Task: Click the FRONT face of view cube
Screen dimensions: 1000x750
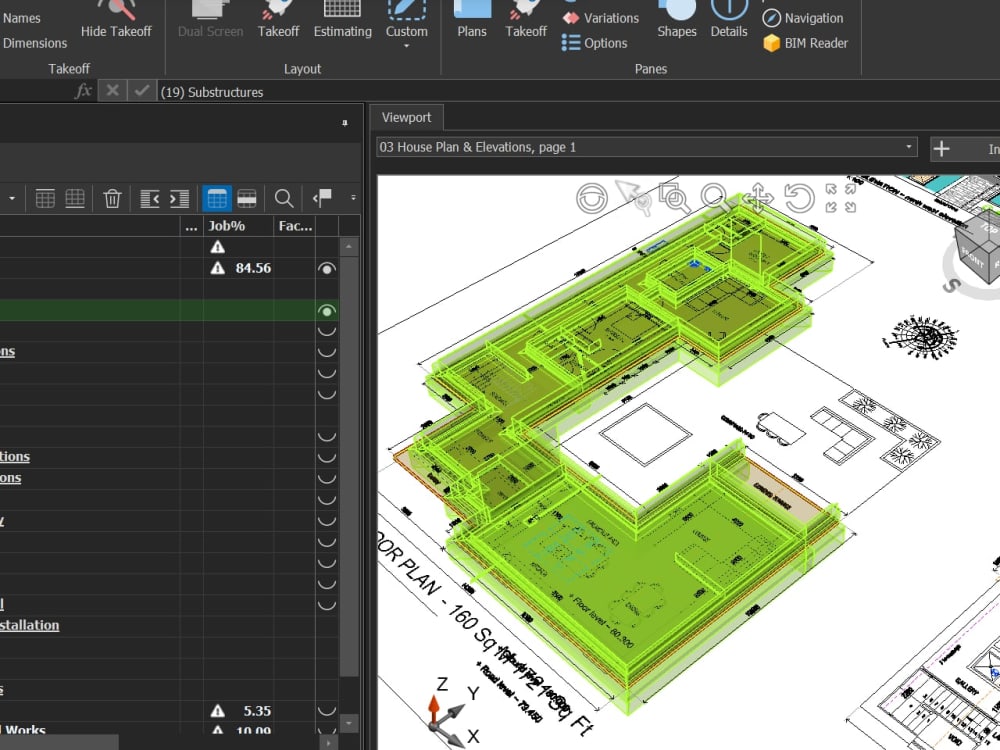Action: [973, 258]
